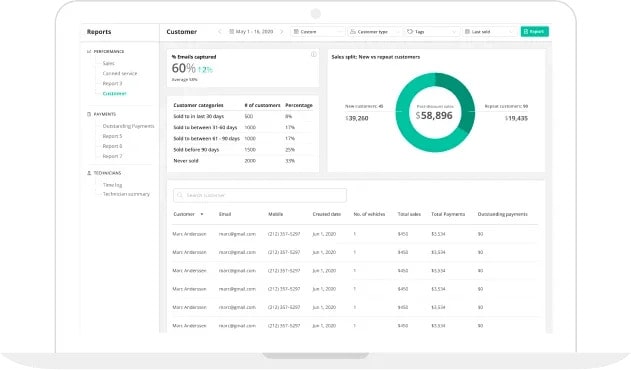Expand the Tags filter dropdown
631x370 pixels.
(x=432, y=31)
